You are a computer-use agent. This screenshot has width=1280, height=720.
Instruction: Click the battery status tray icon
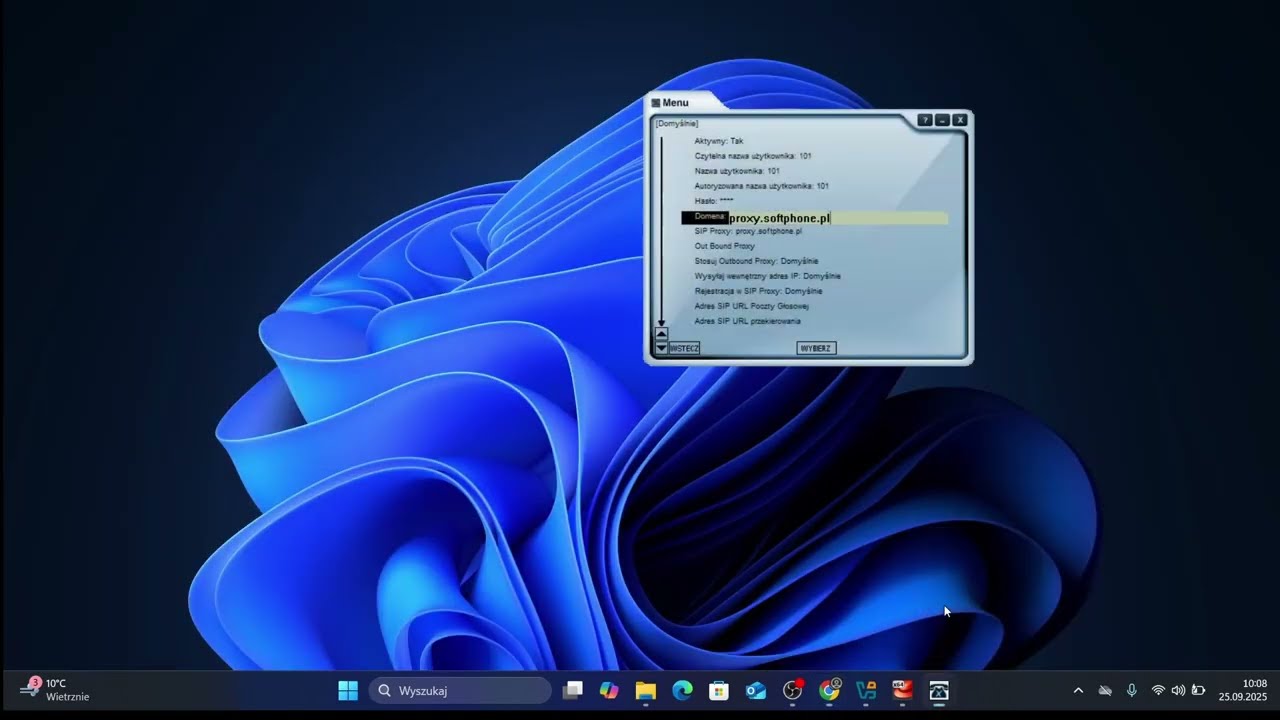[x=1198, y=690]
